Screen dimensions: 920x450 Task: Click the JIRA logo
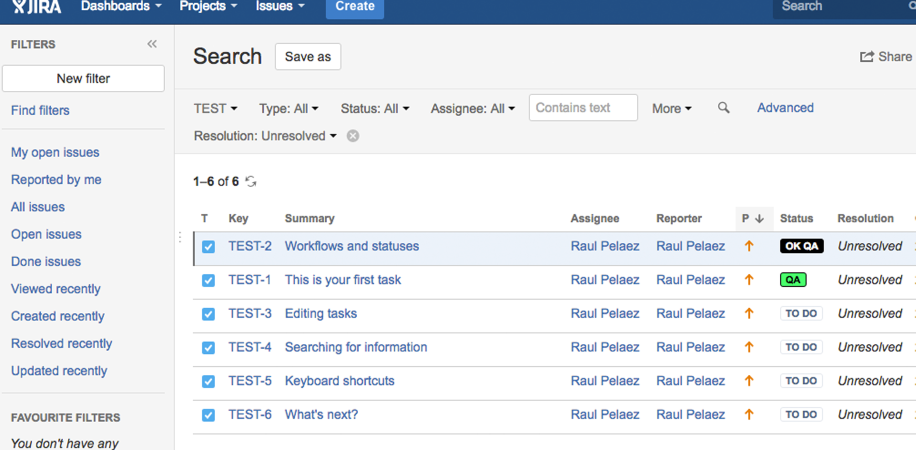(37, 7)
